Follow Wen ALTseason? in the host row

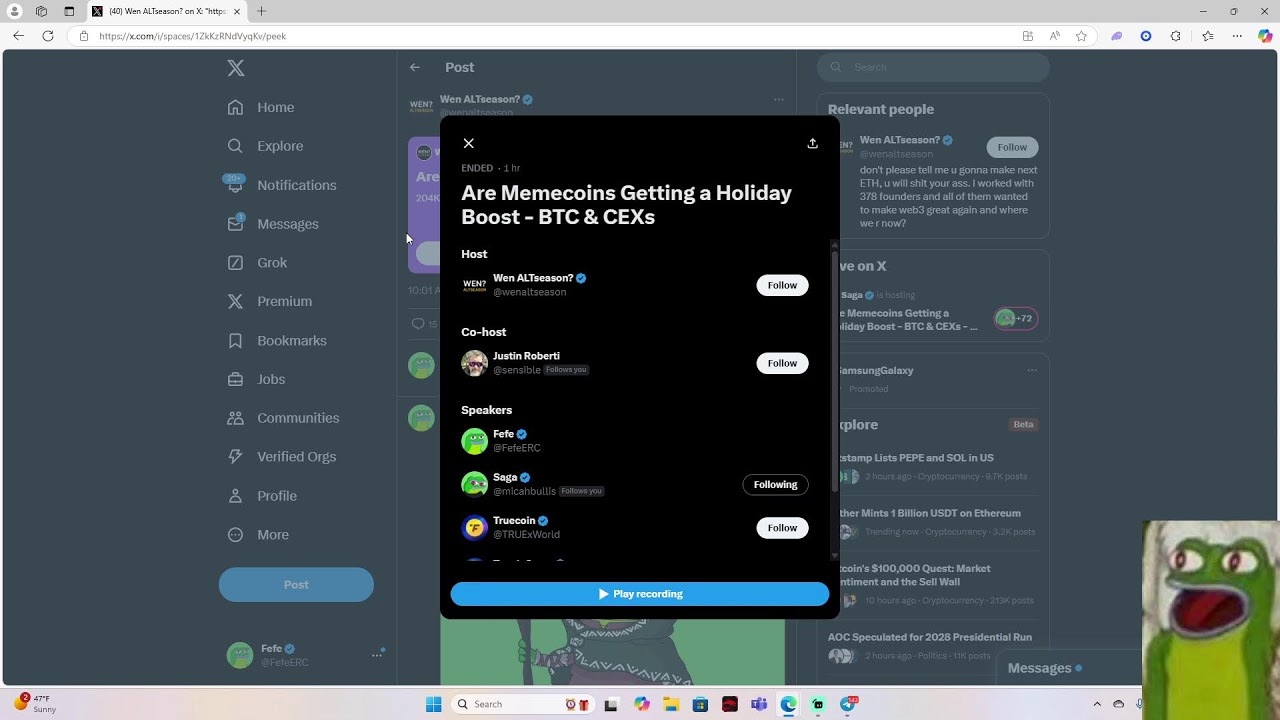782,285
